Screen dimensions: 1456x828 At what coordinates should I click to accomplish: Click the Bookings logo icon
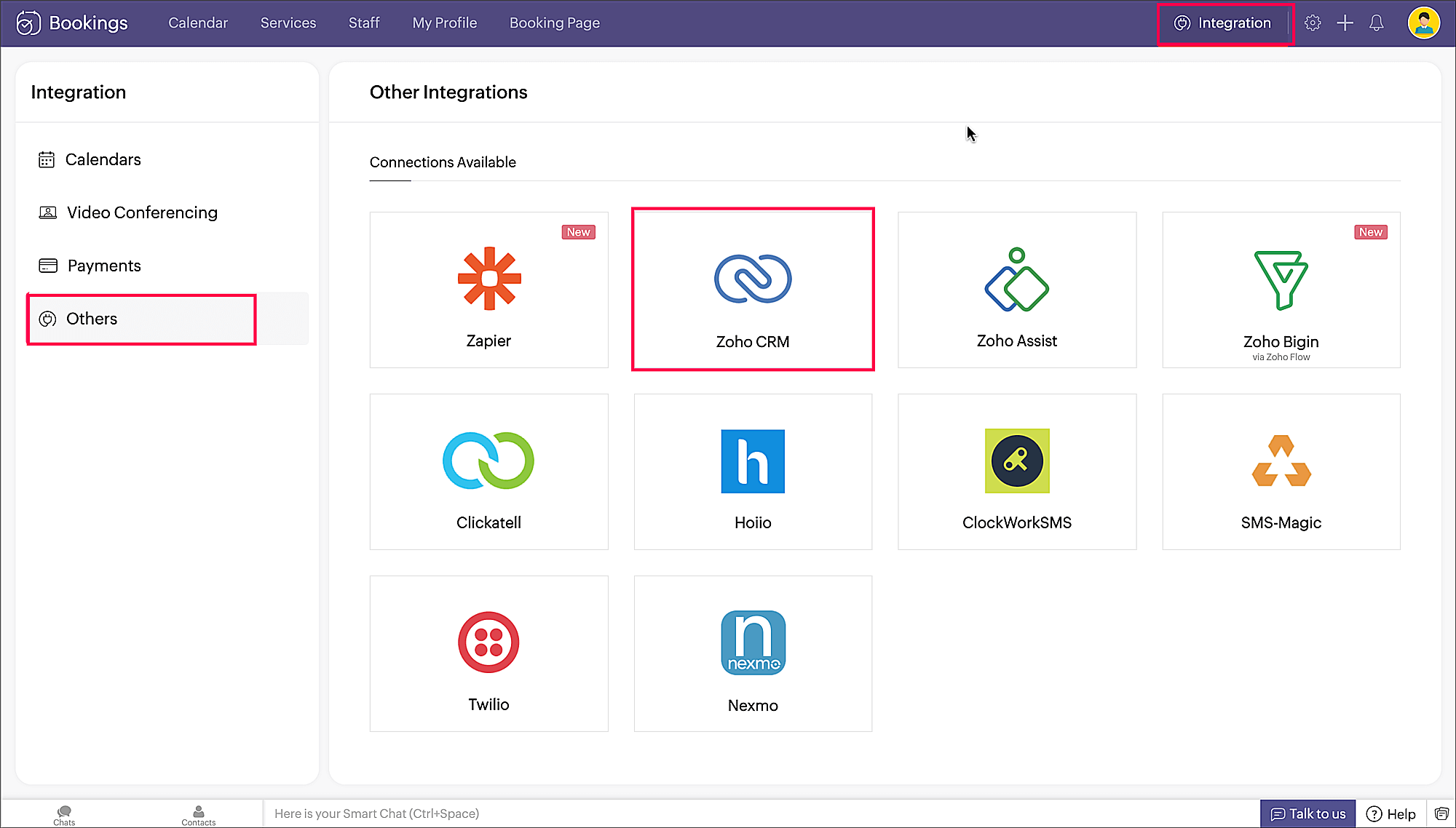28,23
